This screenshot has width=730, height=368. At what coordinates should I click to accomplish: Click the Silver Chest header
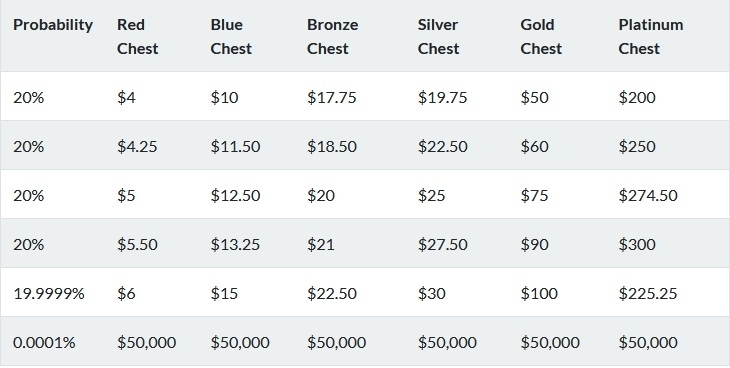pos(438,36)
